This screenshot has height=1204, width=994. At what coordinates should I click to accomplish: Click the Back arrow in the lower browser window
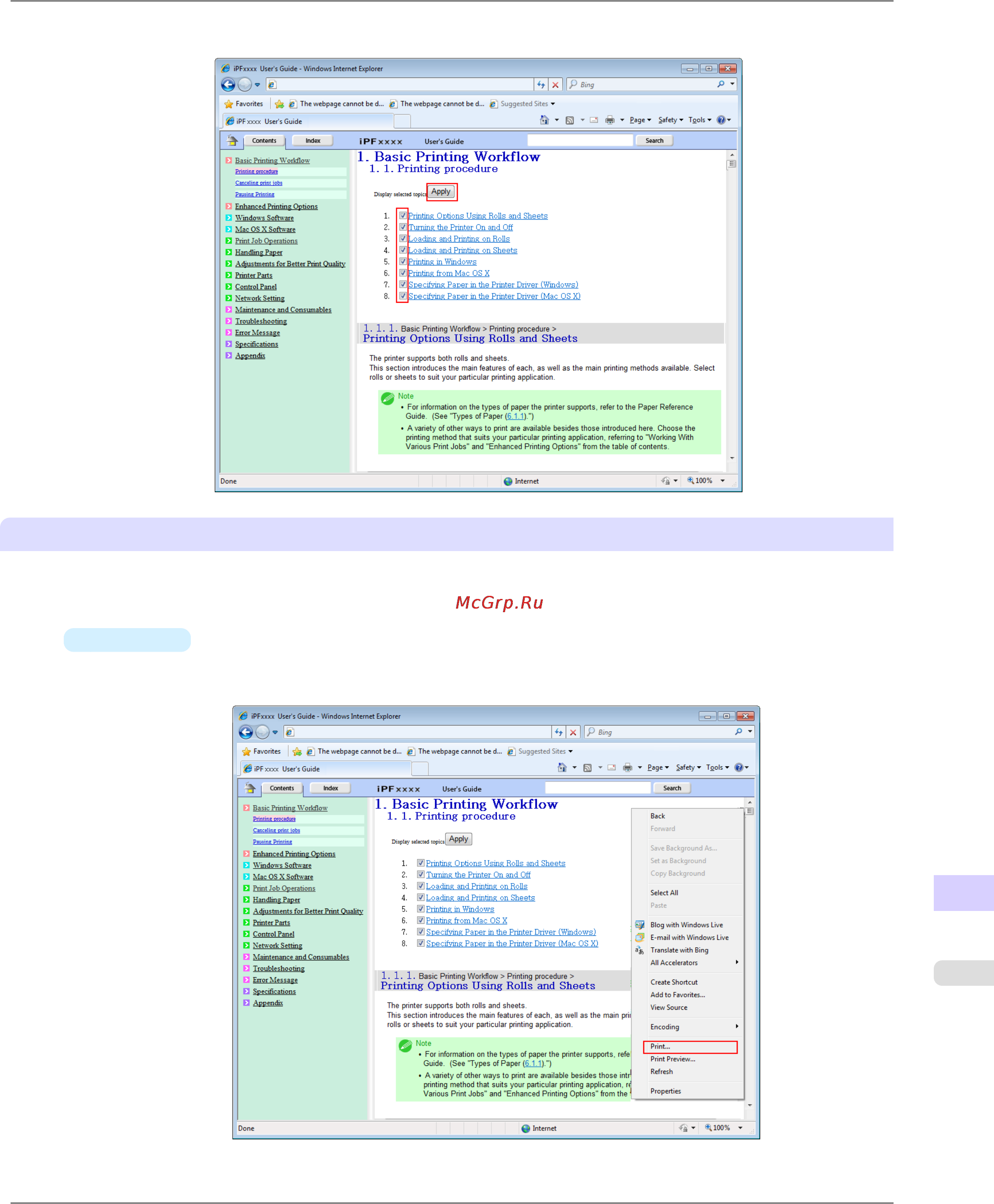point(246,732)
